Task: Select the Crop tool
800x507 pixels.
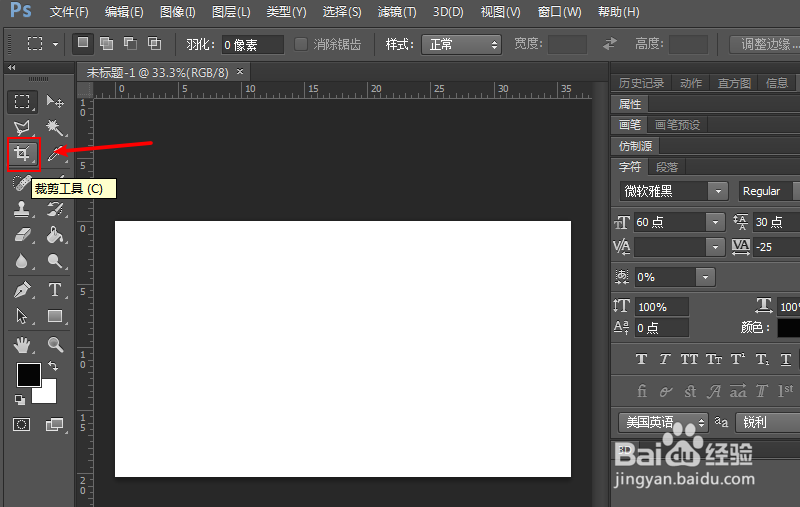Action: click(22, 154)
